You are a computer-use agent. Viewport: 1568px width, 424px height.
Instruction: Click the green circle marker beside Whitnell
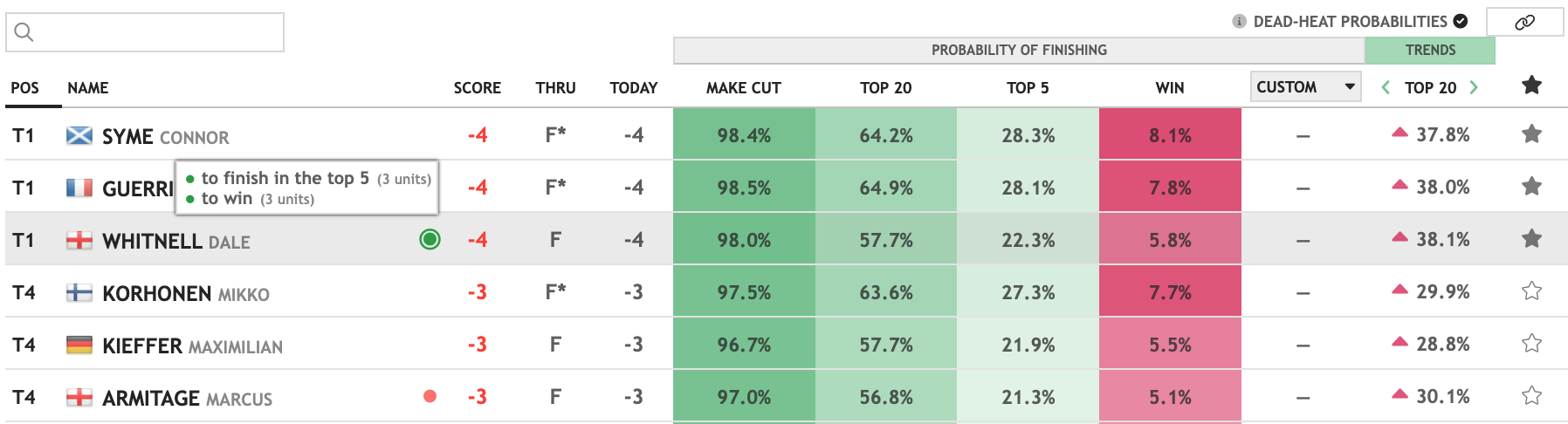coord(430,239)
